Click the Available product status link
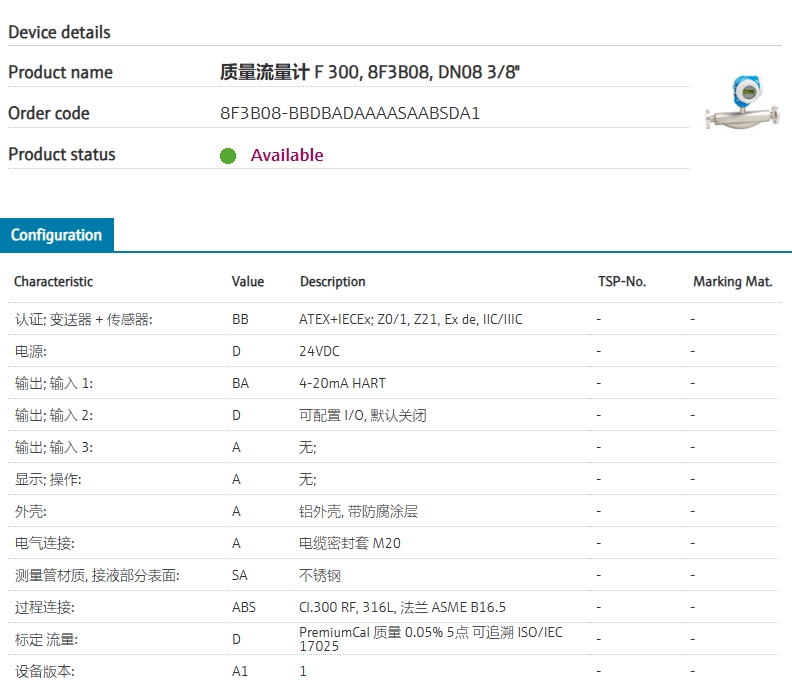Viewport: 792px width, 696px height. [287, 155]
